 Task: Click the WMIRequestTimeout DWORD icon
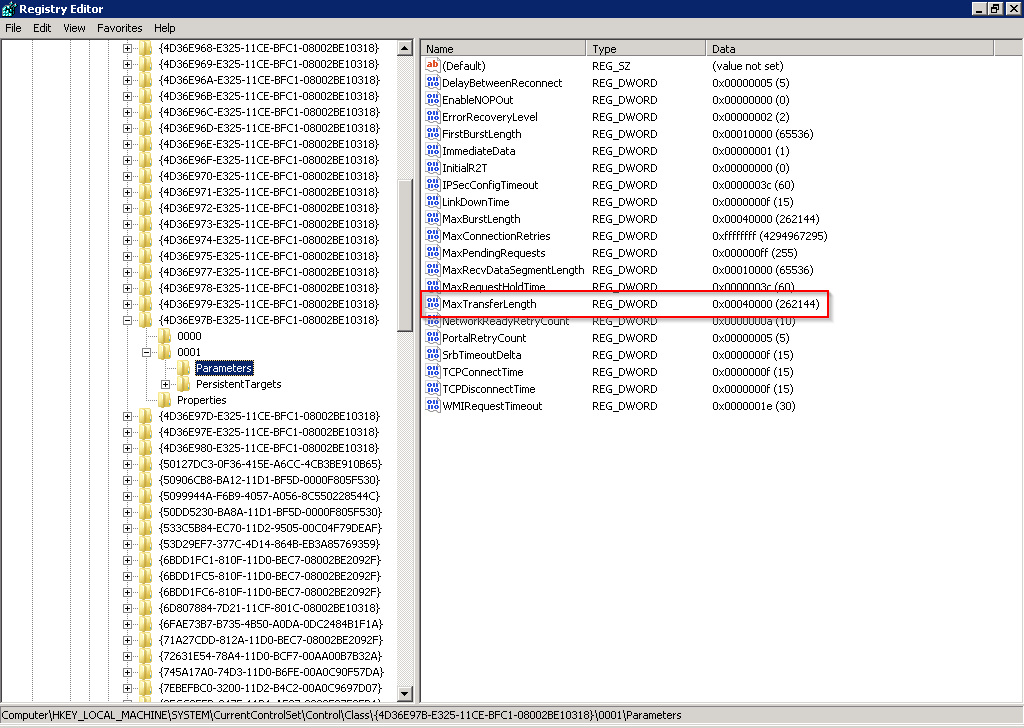coord(433,406)
